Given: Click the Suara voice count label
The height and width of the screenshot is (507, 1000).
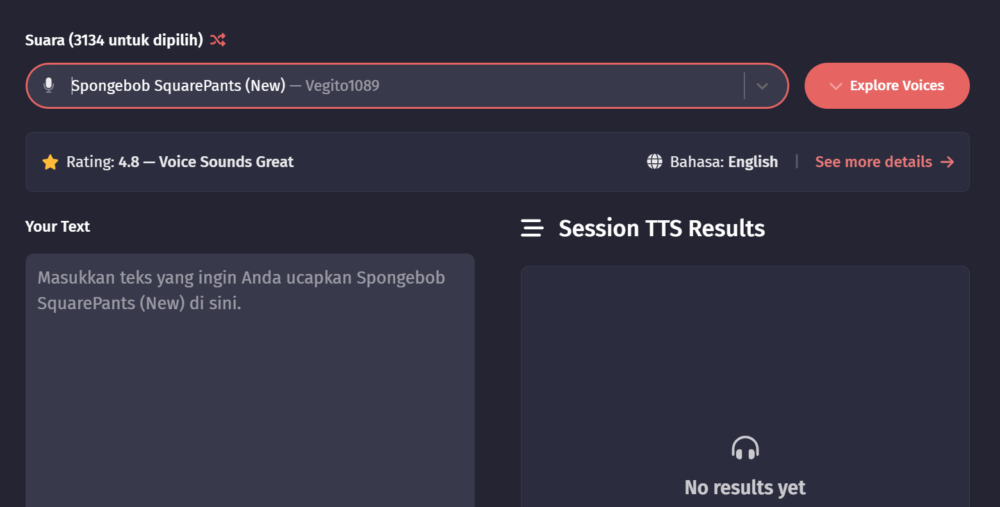Looking at the screenshot, I should pos(114,40).
